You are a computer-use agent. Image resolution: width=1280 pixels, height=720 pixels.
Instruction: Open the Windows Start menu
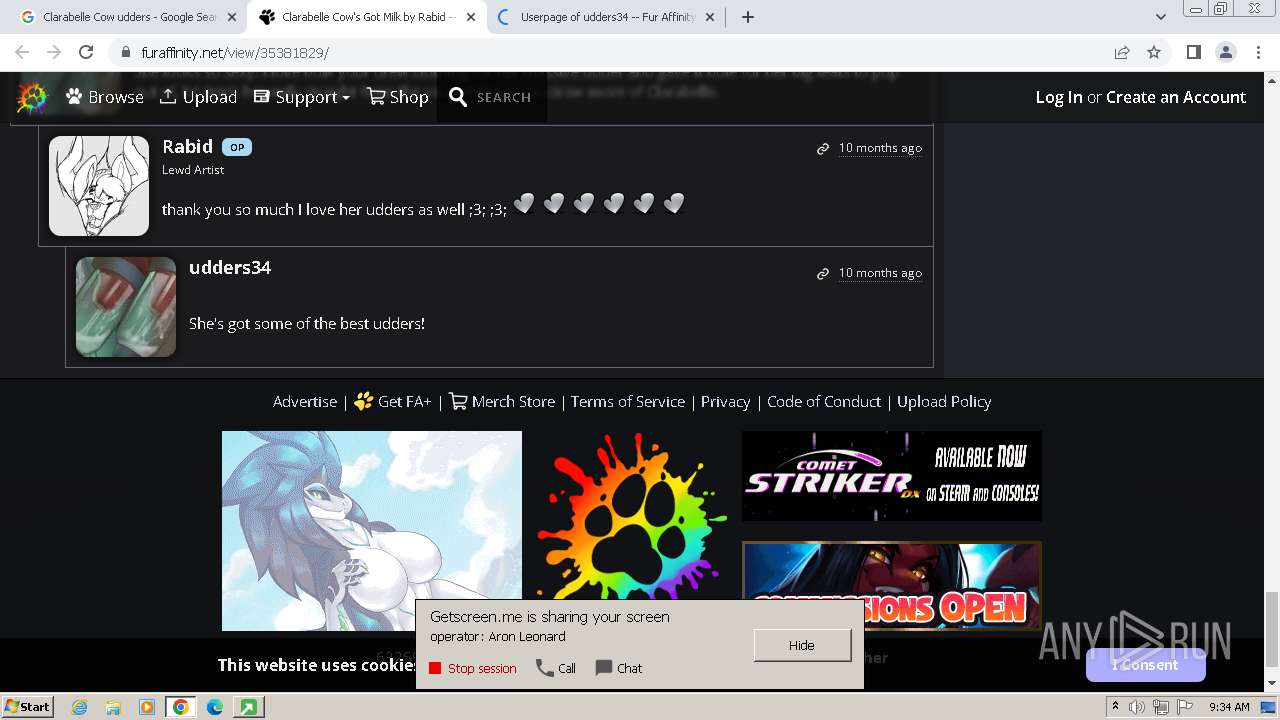click(x=27, y=707)
